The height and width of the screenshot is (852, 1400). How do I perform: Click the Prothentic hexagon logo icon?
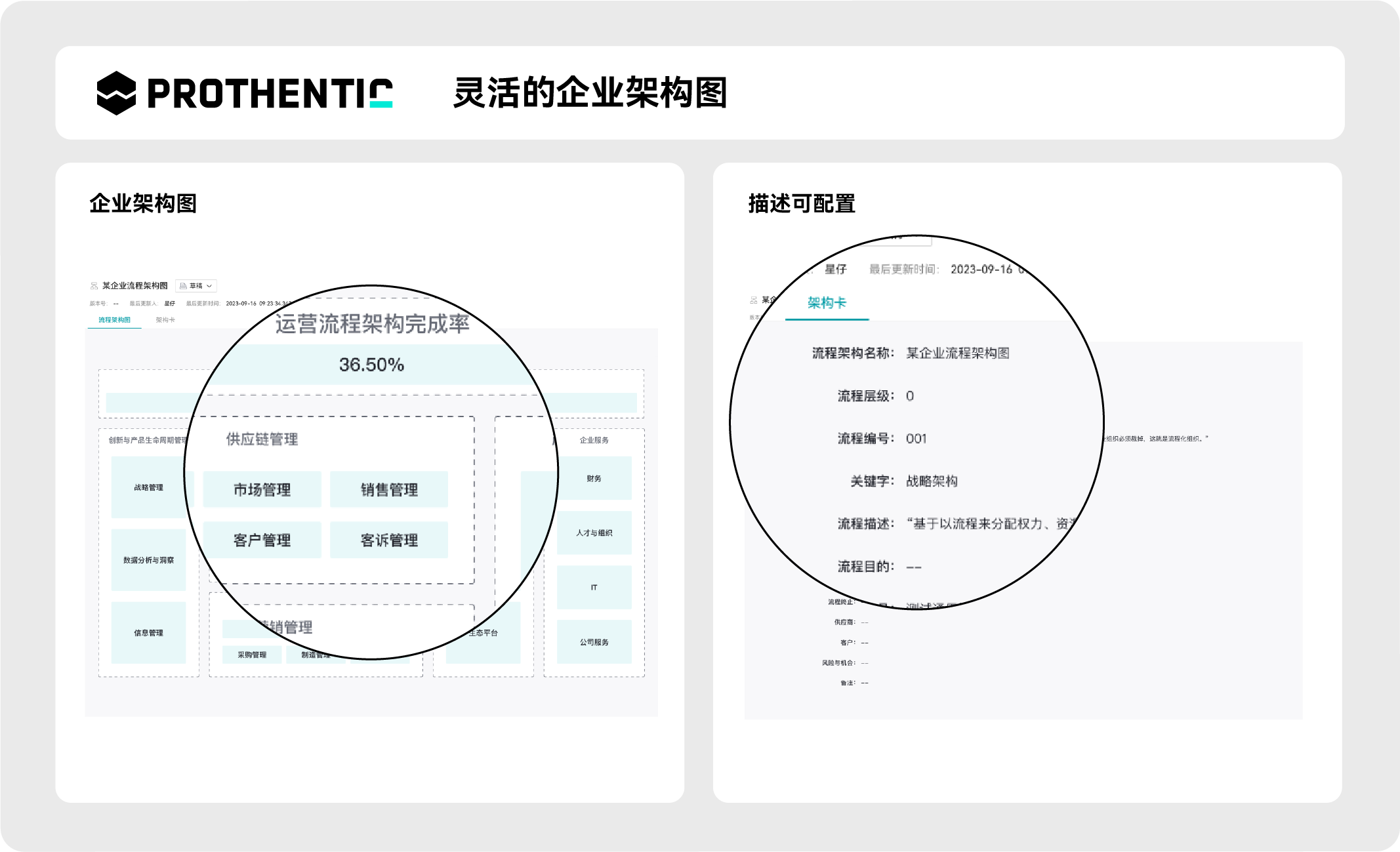(x=116, y=93)
